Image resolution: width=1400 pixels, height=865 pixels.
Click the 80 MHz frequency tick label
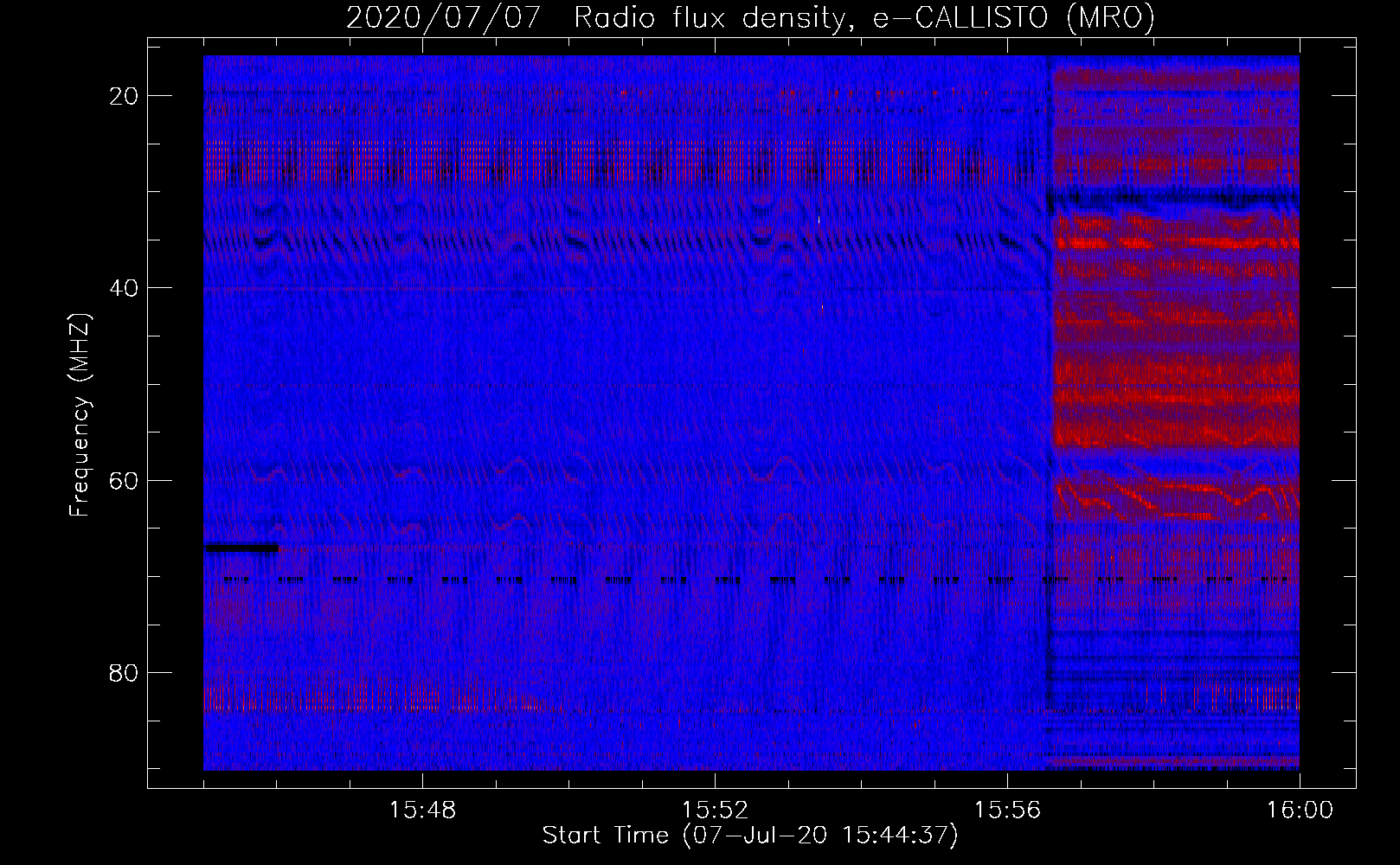click(x=124, y=672)
